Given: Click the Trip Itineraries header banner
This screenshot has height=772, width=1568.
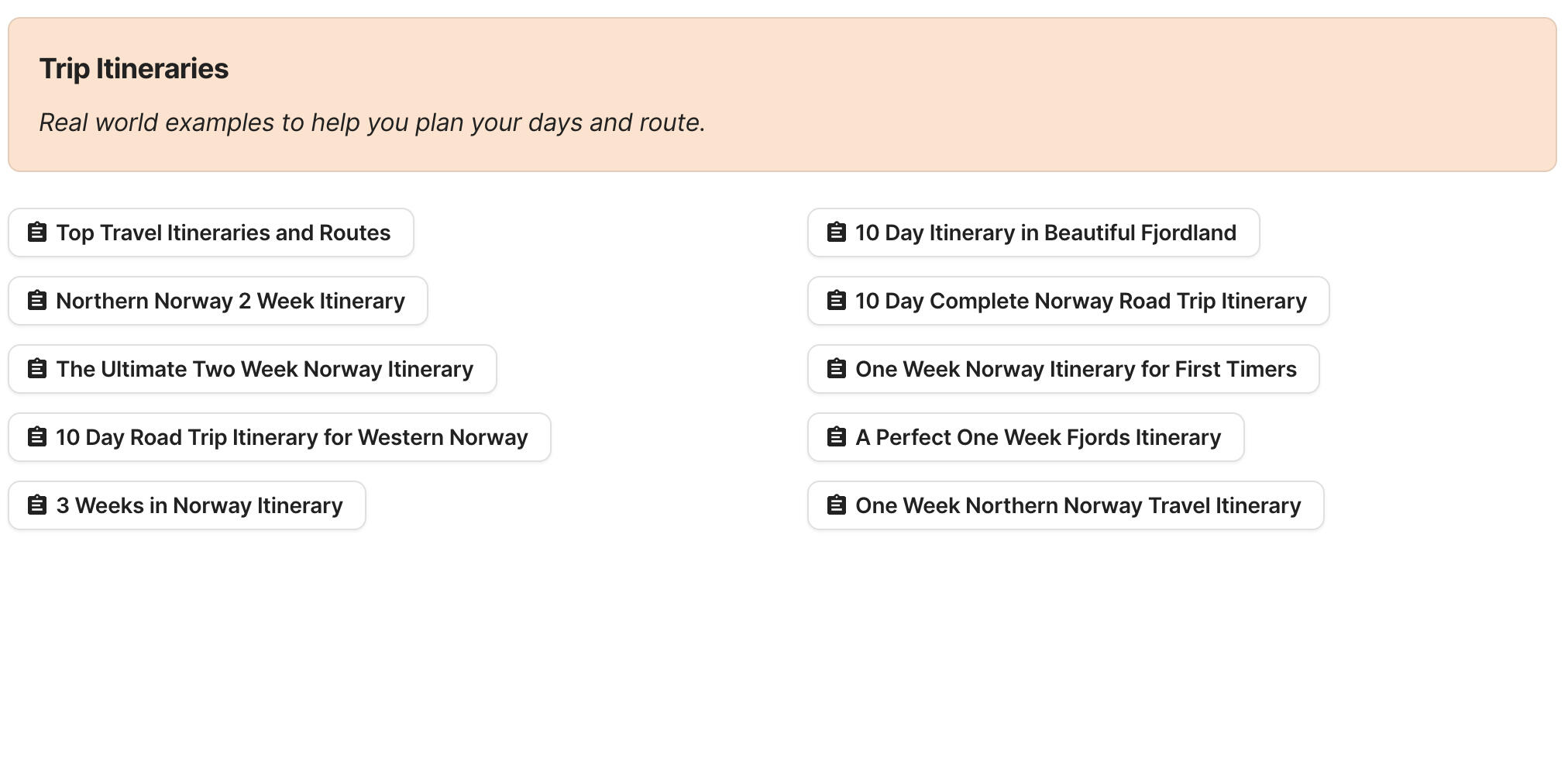Looking at the screenshot, I should 782,95.
